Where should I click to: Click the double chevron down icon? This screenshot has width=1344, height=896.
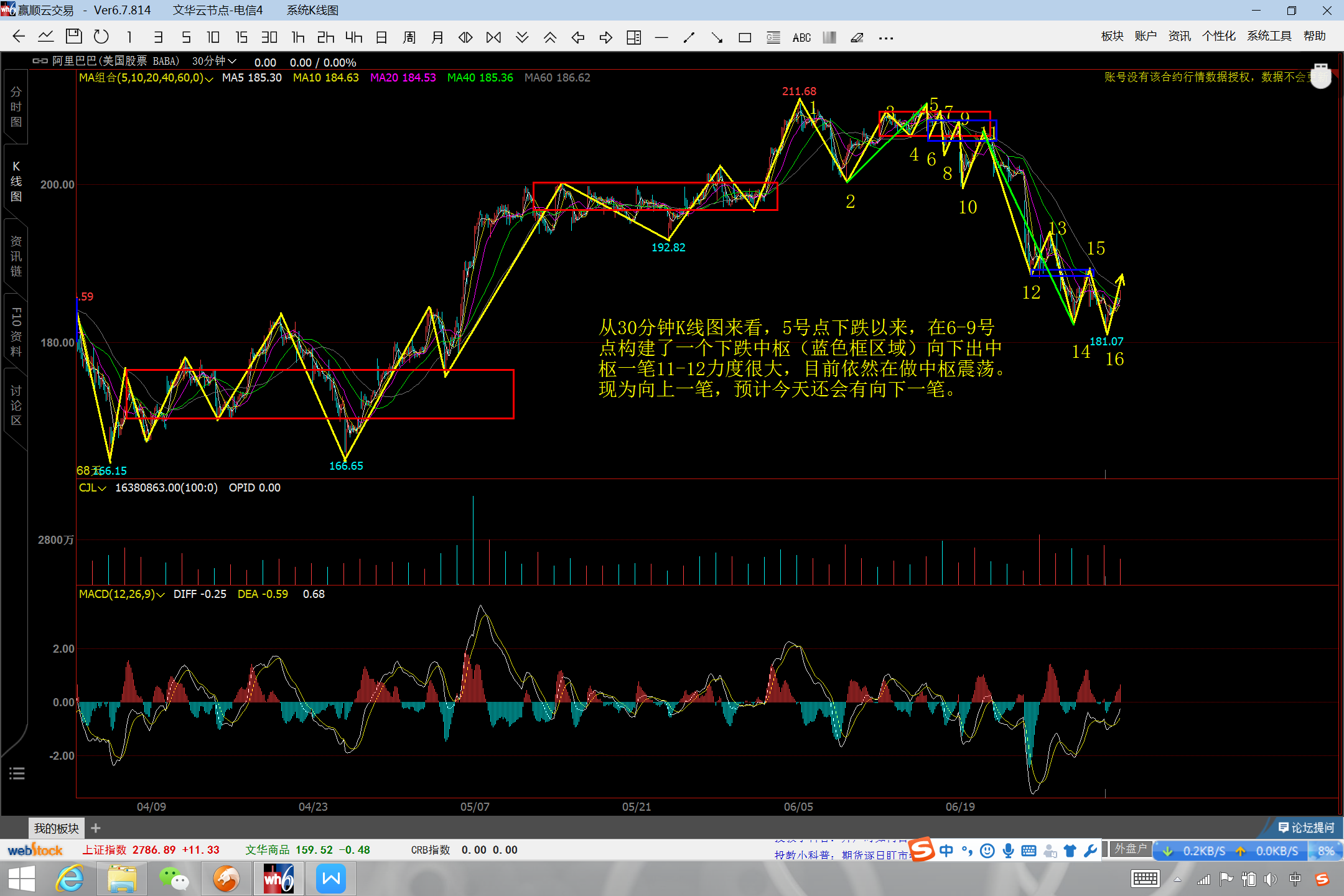click(522, 37)
